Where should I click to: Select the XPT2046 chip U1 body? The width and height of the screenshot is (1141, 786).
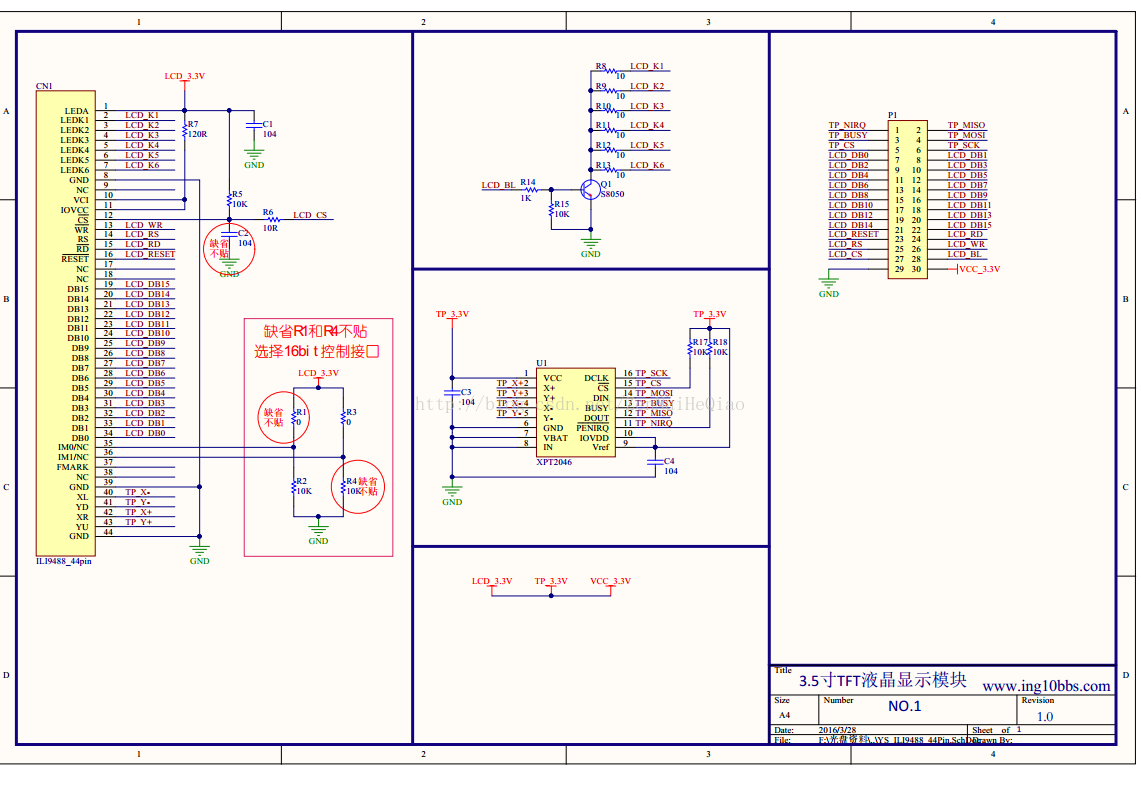[576, 413]
